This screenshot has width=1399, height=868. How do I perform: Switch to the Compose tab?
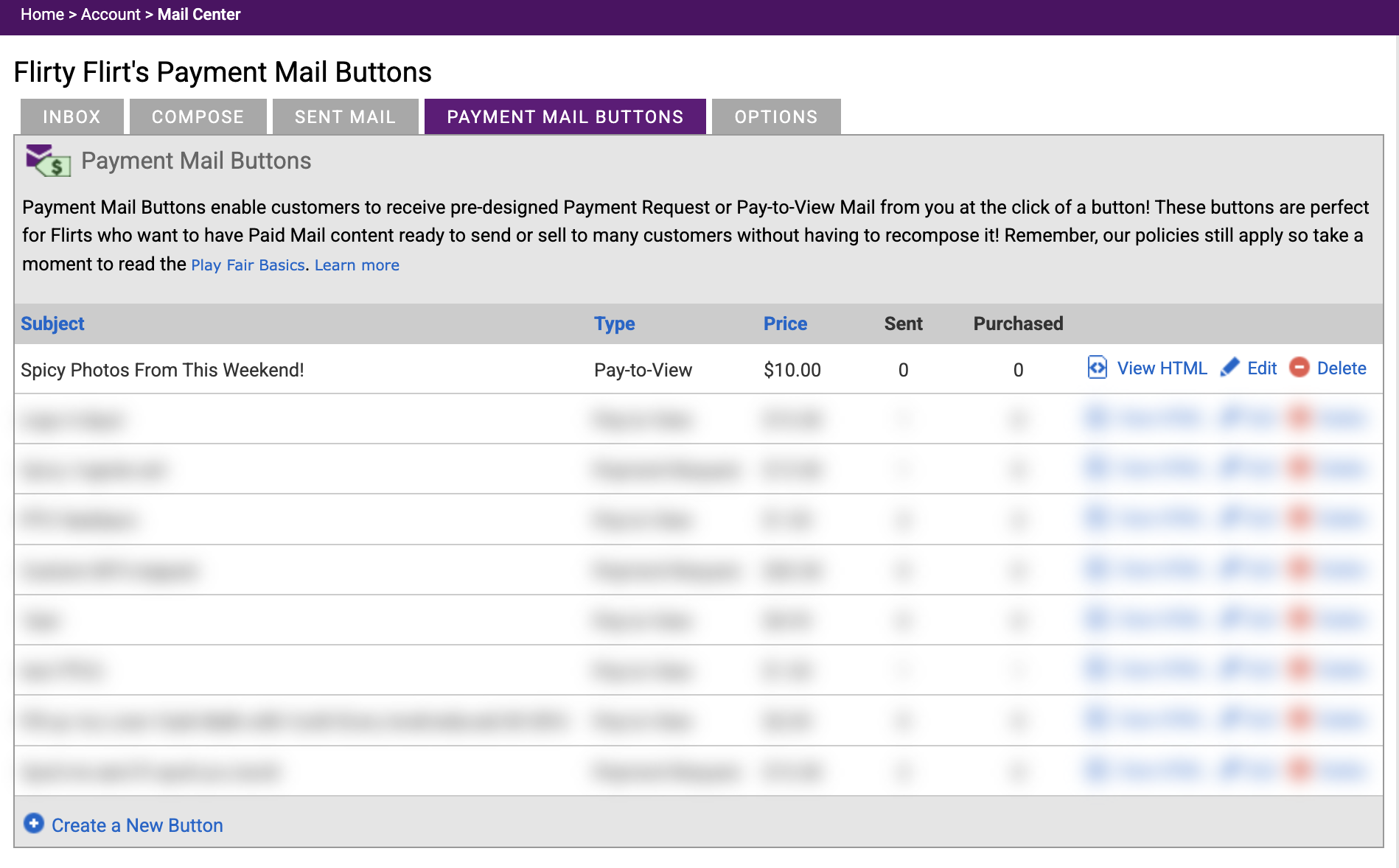click(x=198, y=116)
